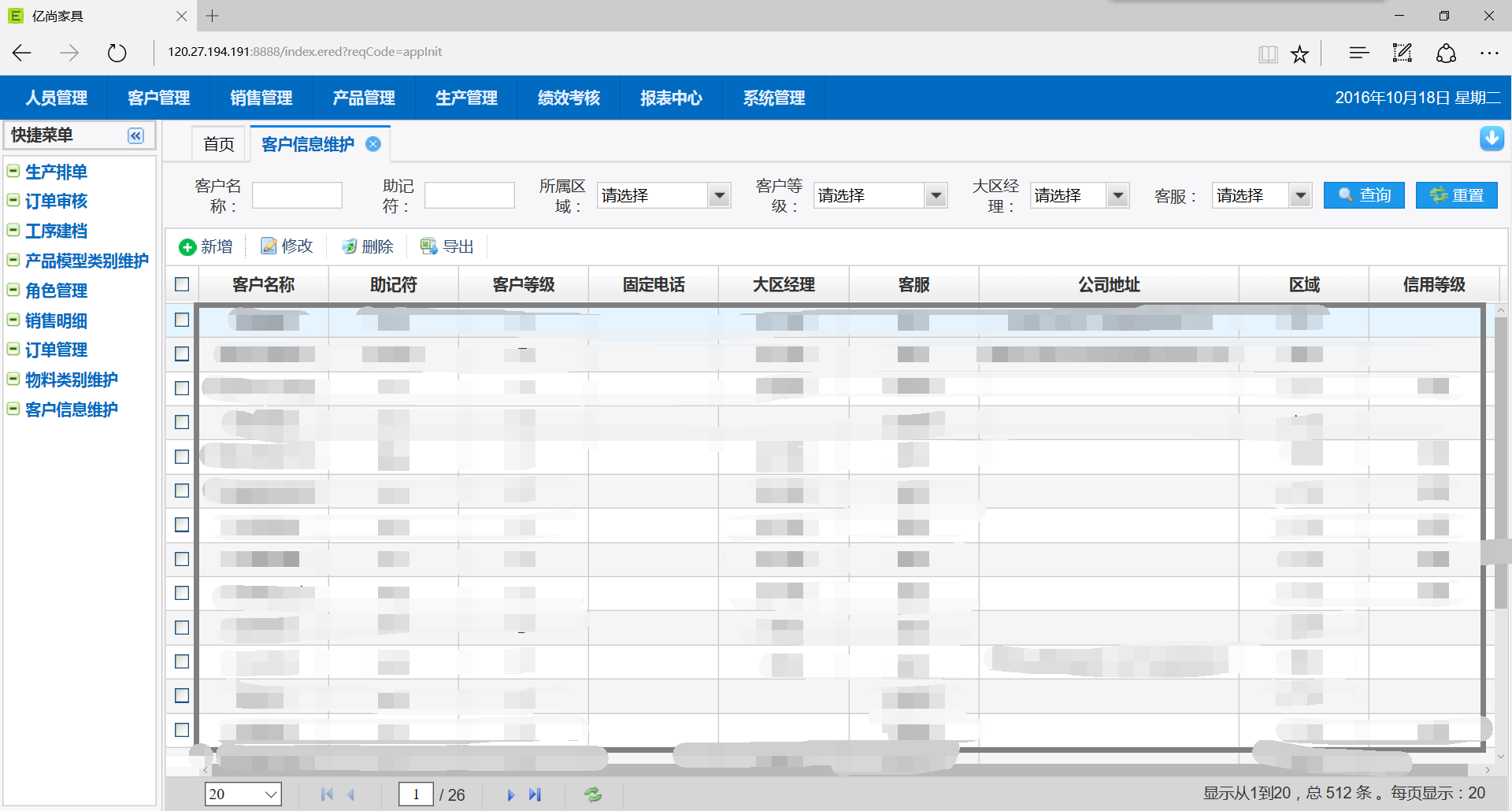Expand the 所属区域 dropdown

tap(719, 195)
